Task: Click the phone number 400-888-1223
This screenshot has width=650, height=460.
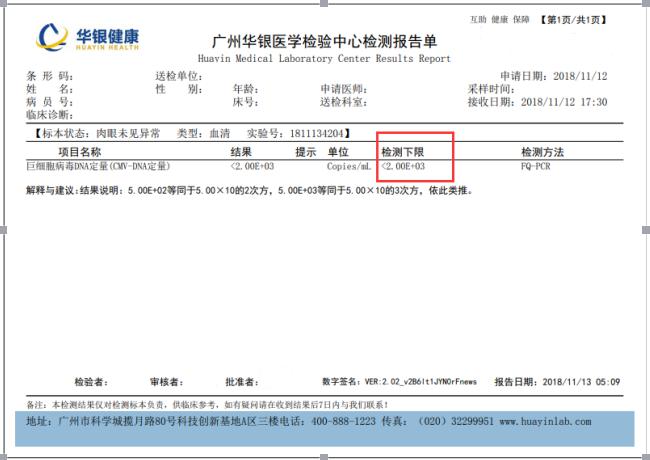Action: coord(343,421)
